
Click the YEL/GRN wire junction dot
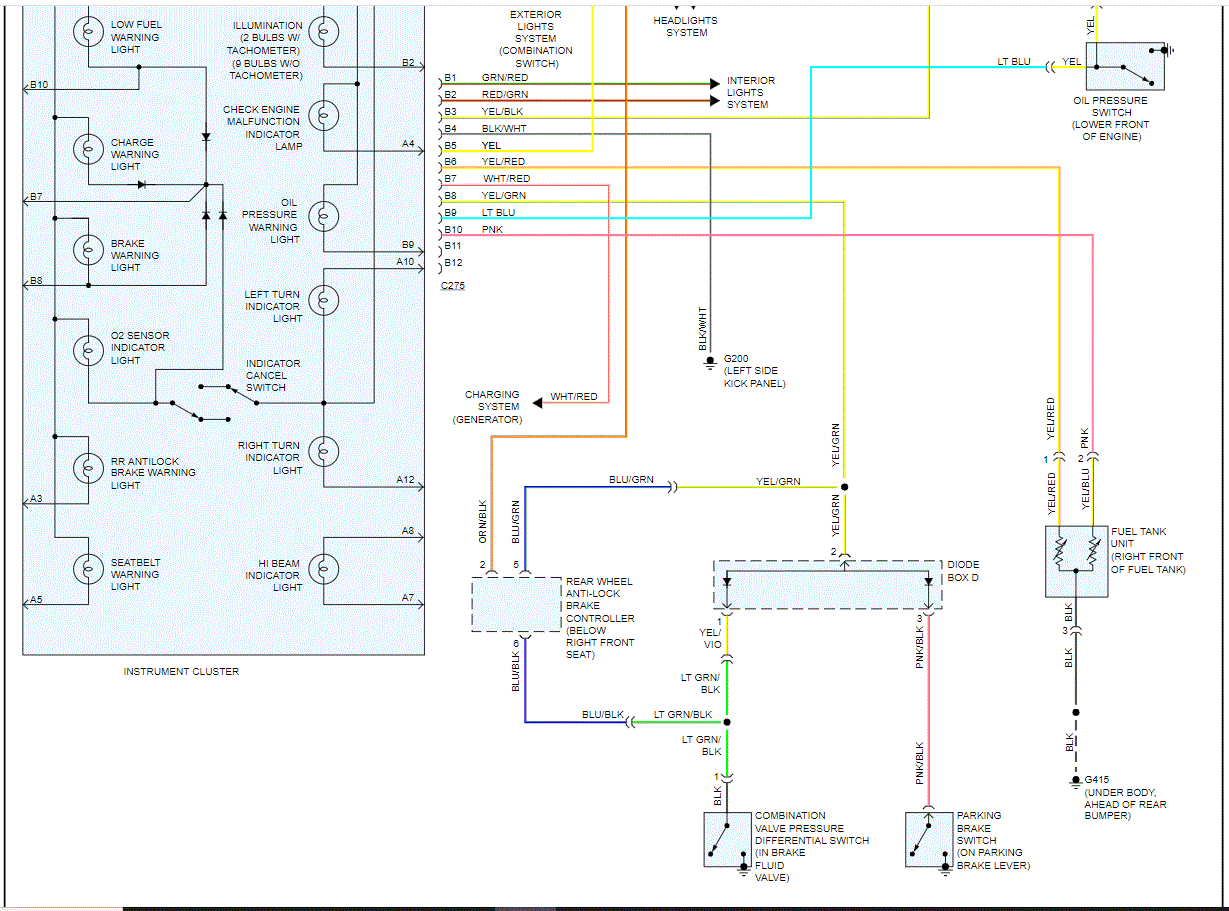pos(845,487)
